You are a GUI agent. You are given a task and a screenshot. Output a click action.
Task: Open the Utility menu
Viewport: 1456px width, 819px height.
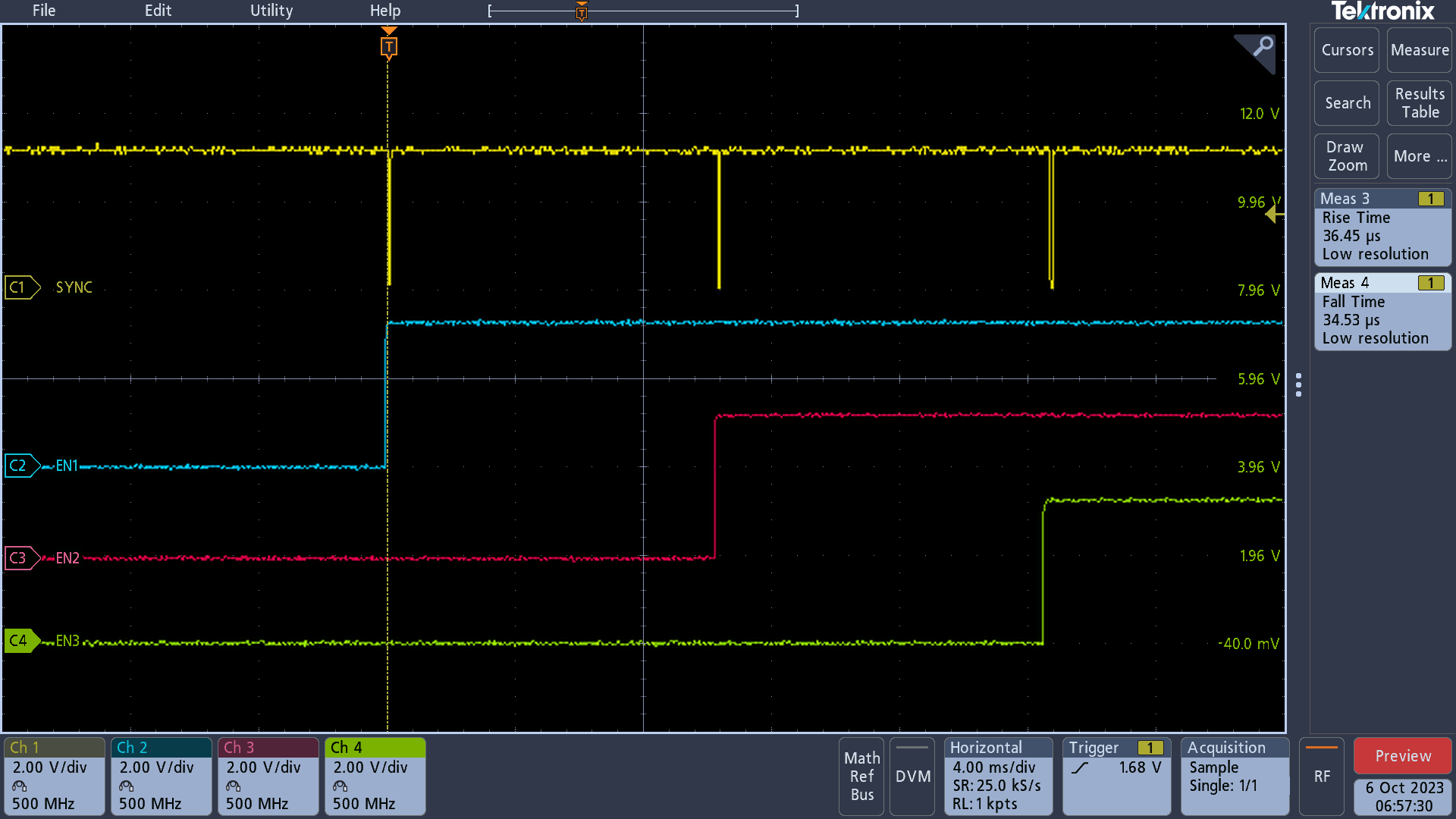pyautogui.click(x=271, y=11)
